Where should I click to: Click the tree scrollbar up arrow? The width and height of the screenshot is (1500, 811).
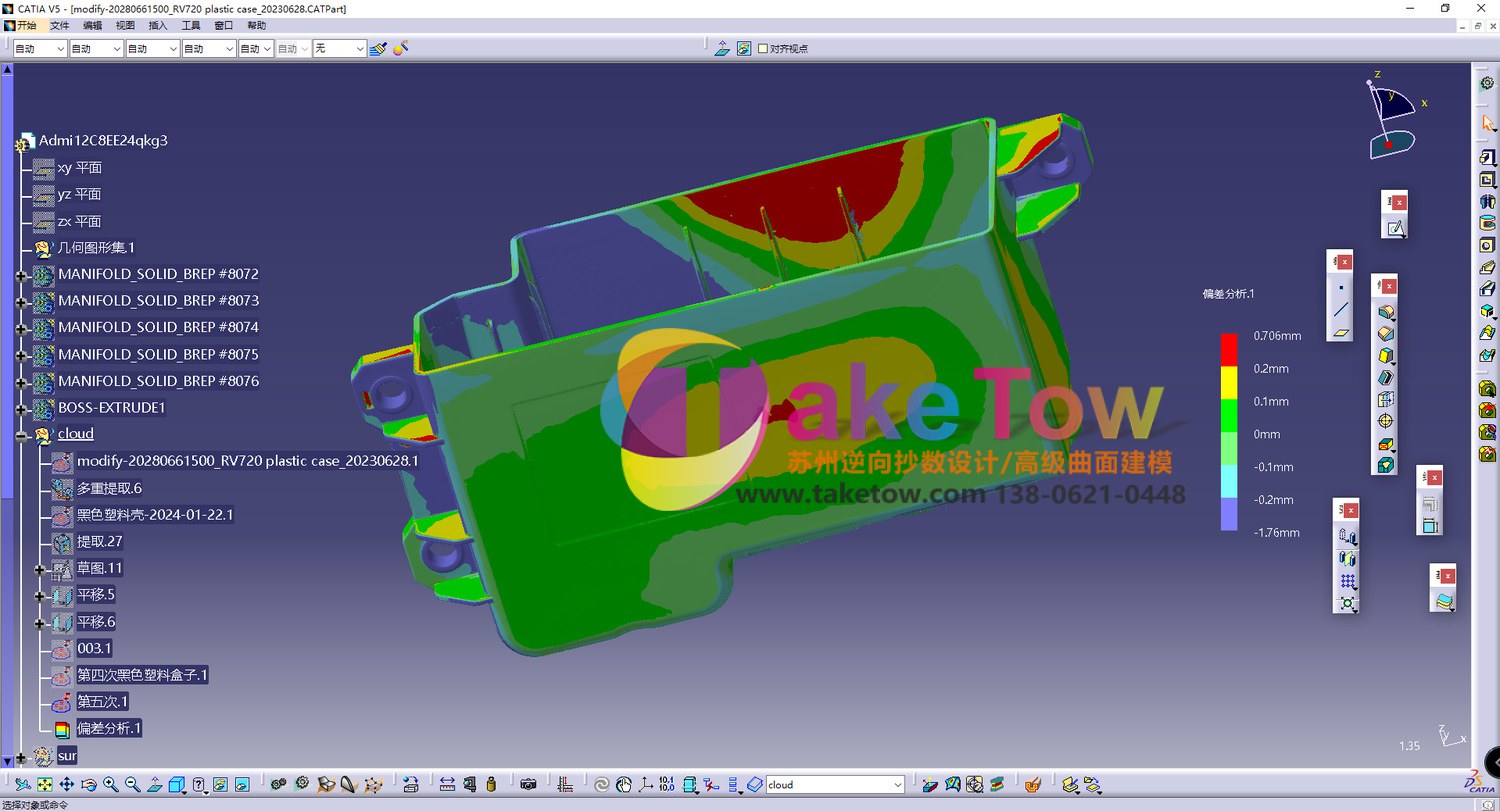7,70
